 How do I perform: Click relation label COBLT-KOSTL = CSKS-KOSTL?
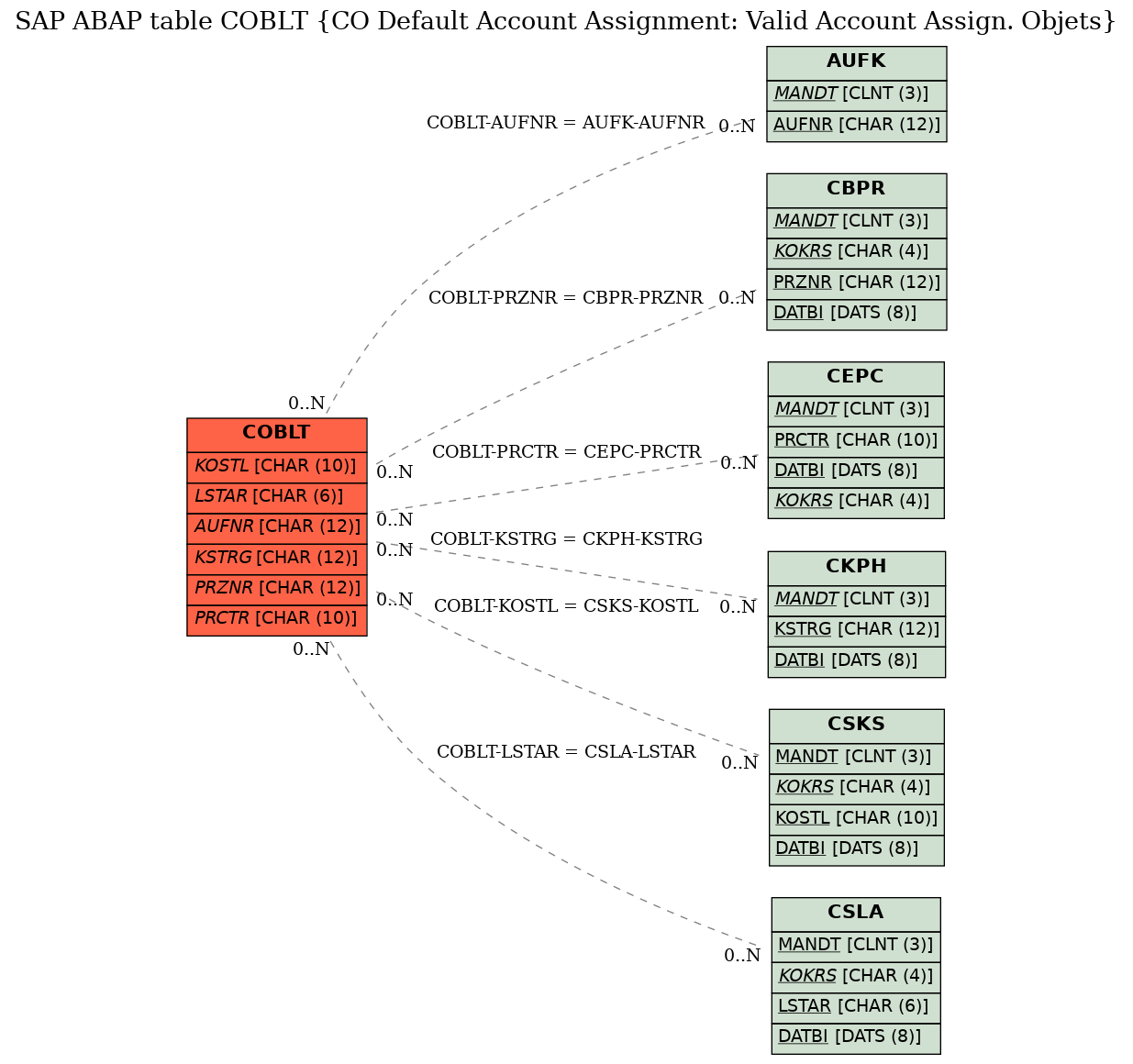point(566,606)
